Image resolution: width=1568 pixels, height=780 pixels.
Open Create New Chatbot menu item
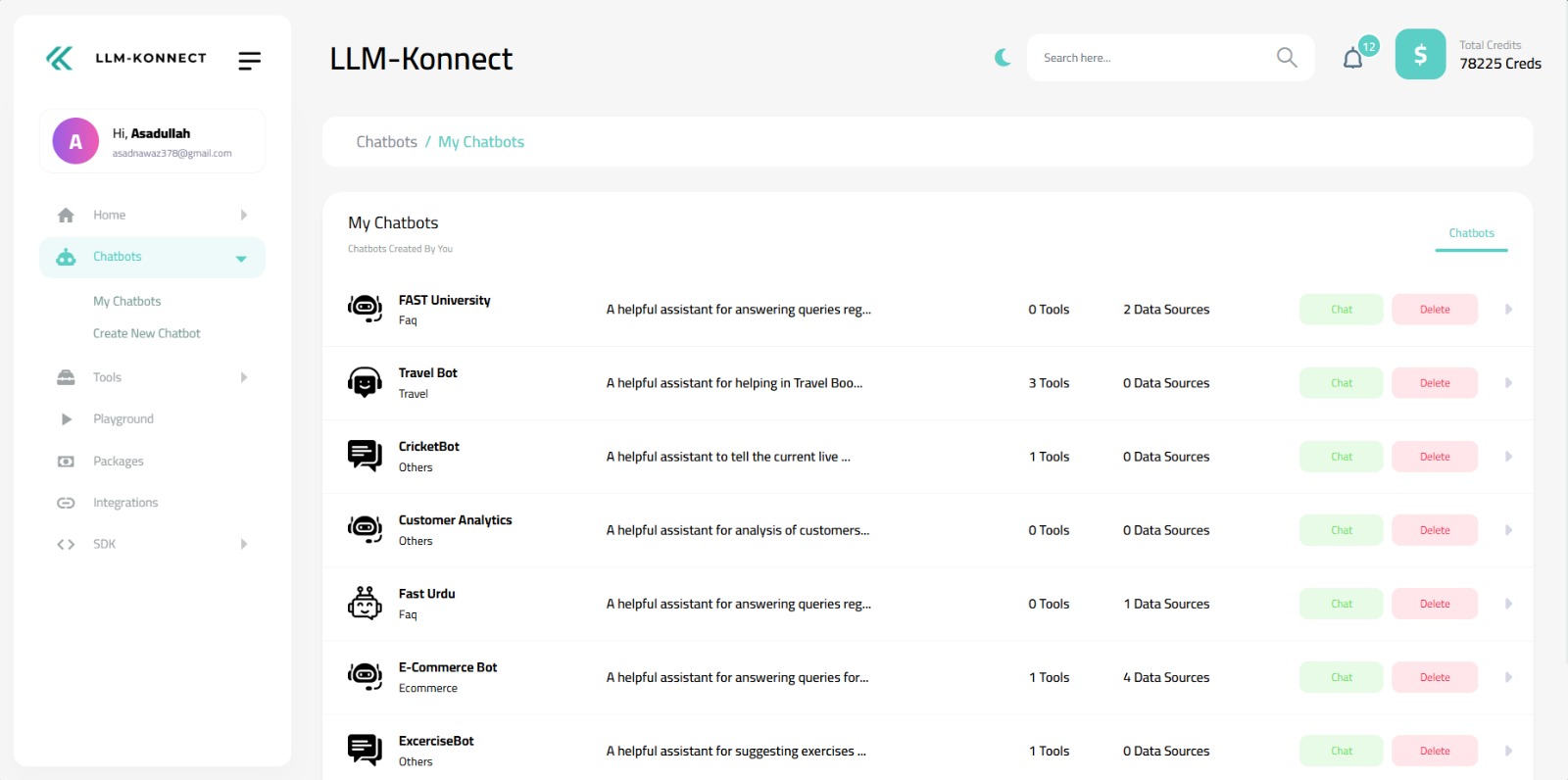146,333
